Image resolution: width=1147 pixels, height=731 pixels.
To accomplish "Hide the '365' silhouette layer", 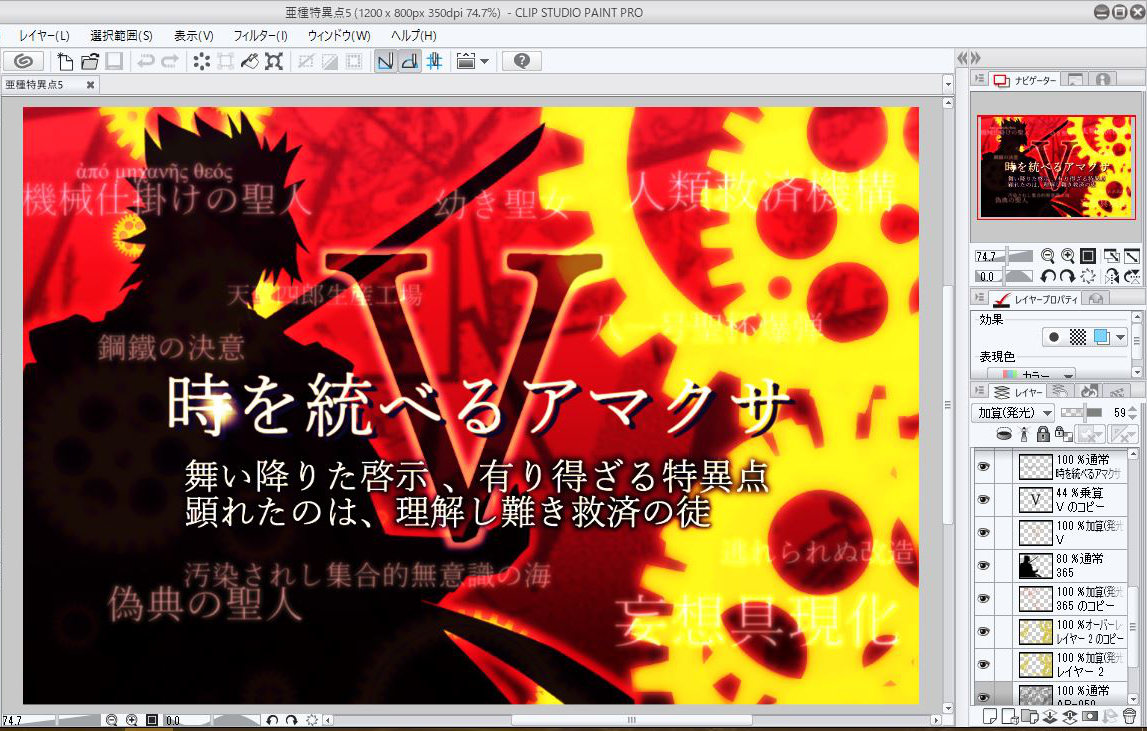I will coord(984,566).
